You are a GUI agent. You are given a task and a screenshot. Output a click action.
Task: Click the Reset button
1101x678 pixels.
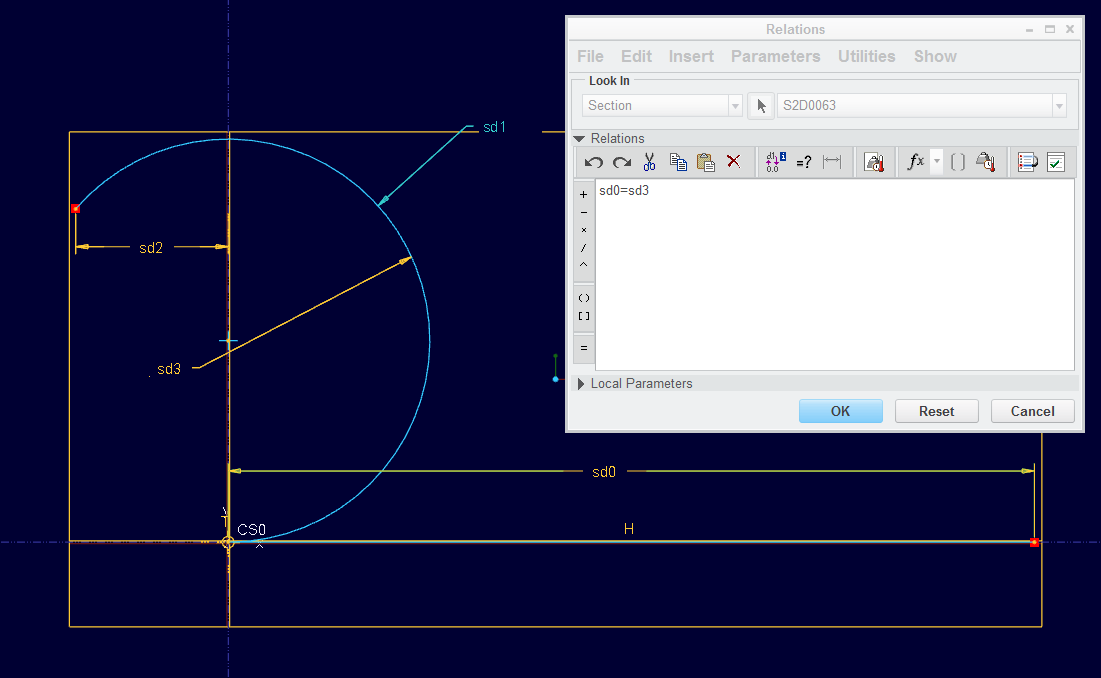[937, 411]
